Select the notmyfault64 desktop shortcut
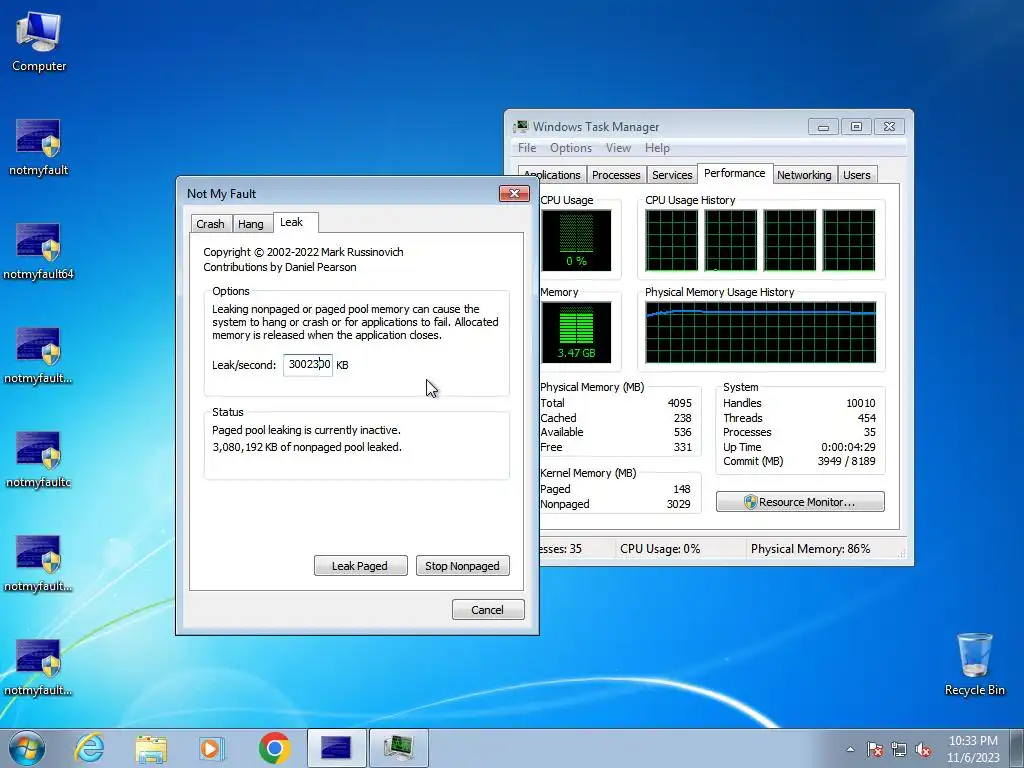Image resolution: width=1024 pixels, height=768 pixels. (39, 251)
